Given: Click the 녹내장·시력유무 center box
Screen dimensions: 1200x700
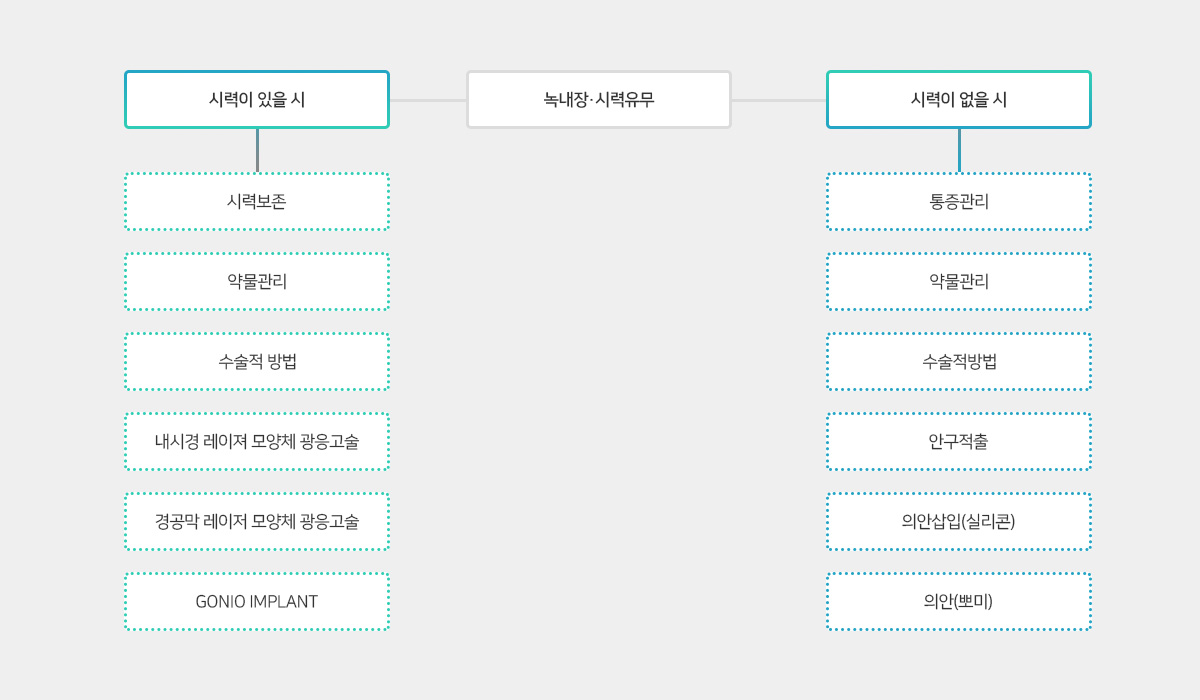Looking at the screenshot, I should coord(599,99).
